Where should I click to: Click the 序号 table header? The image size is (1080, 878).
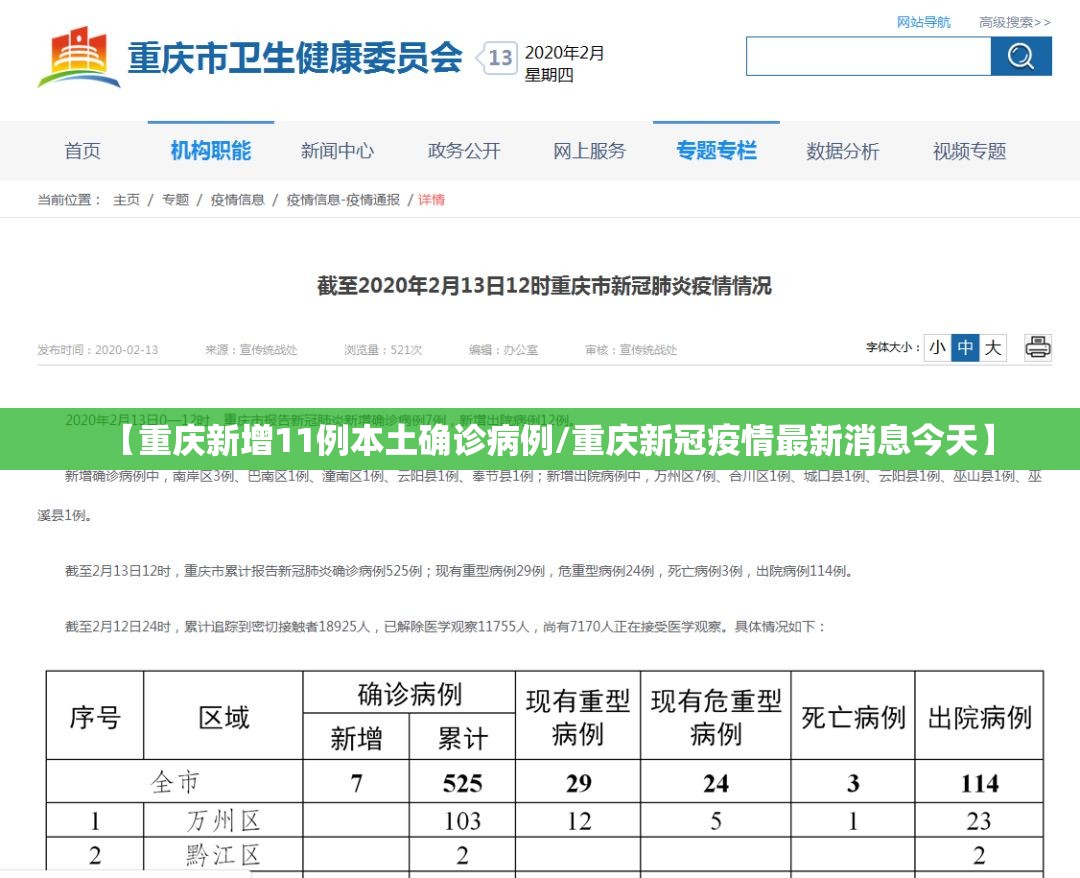[x=95, y=717]
